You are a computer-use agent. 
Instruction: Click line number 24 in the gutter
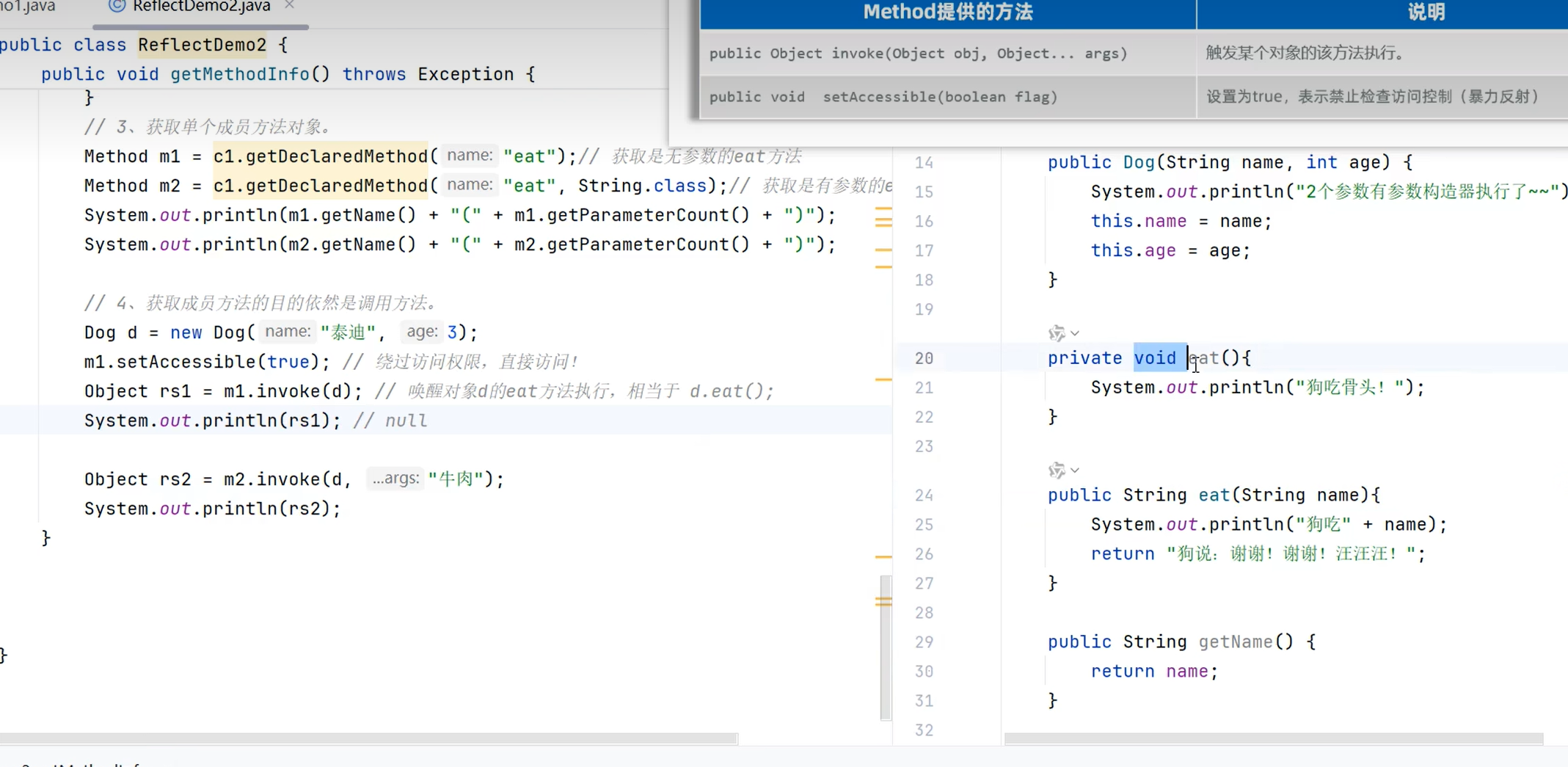click(925, 495)
